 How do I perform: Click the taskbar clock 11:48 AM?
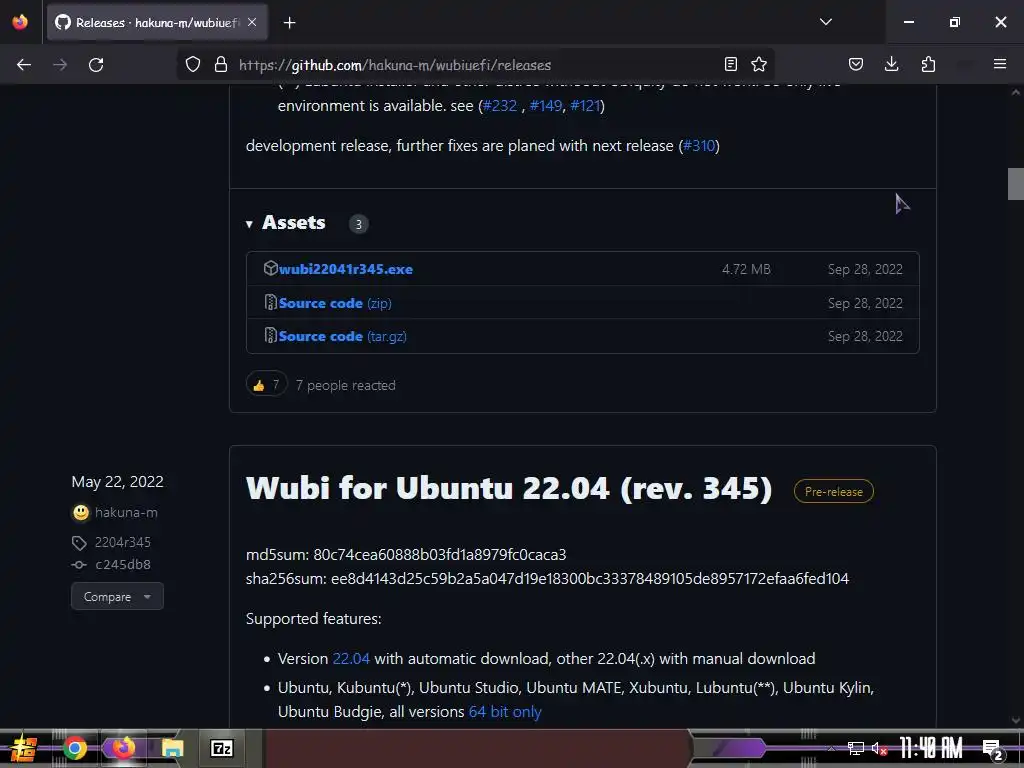(931, 748)
